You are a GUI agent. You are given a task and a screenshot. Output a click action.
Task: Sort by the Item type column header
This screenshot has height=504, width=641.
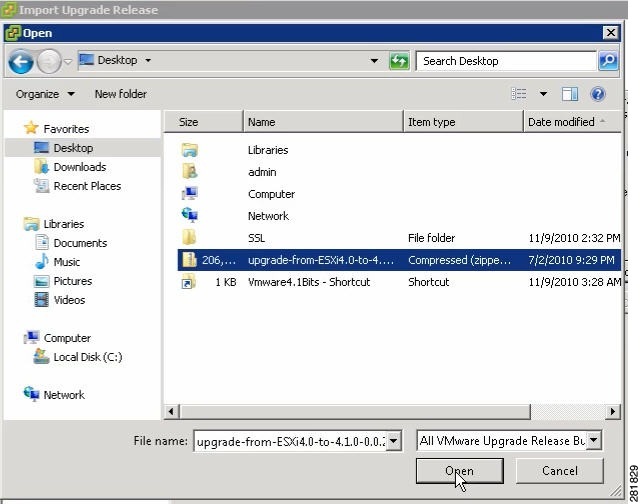click(464, 122)
